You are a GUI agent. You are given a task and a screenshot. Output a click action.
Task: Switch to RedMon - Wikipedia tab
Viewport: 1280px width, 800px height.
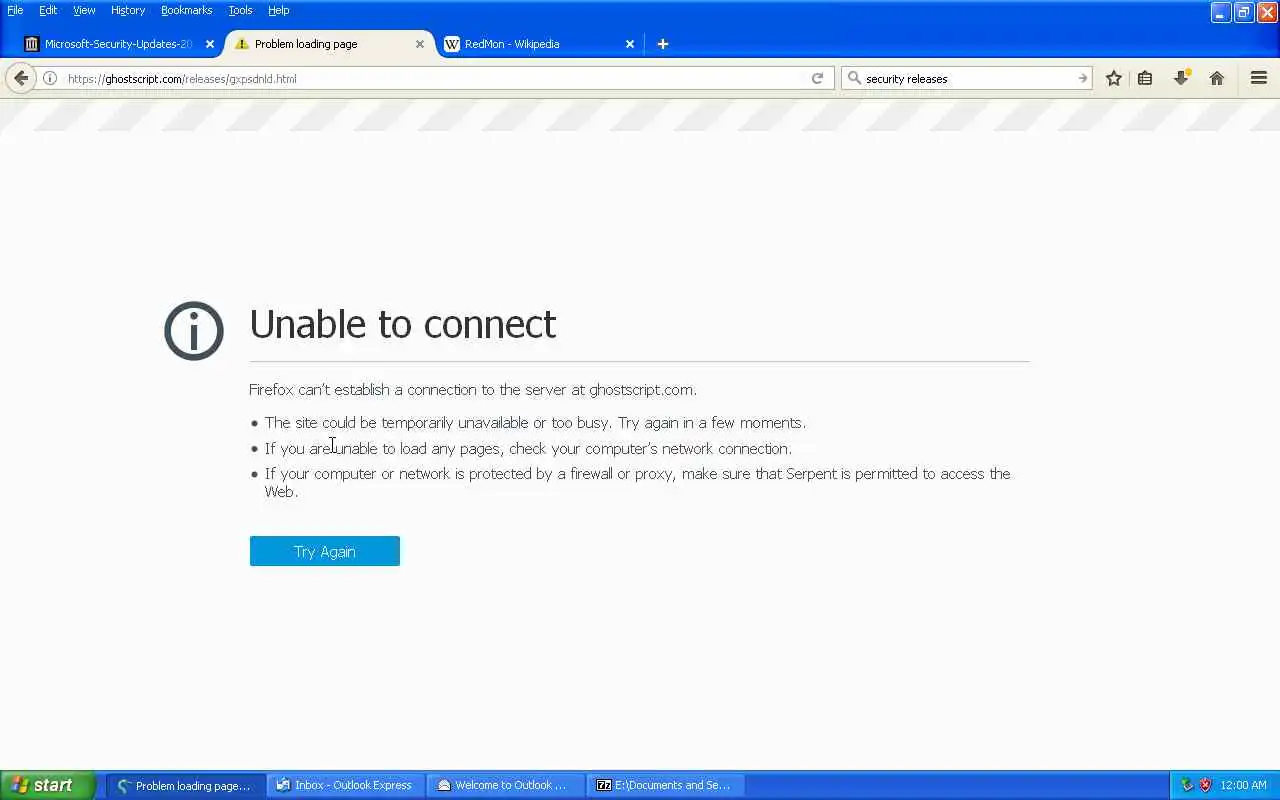(x=540, y=44)
